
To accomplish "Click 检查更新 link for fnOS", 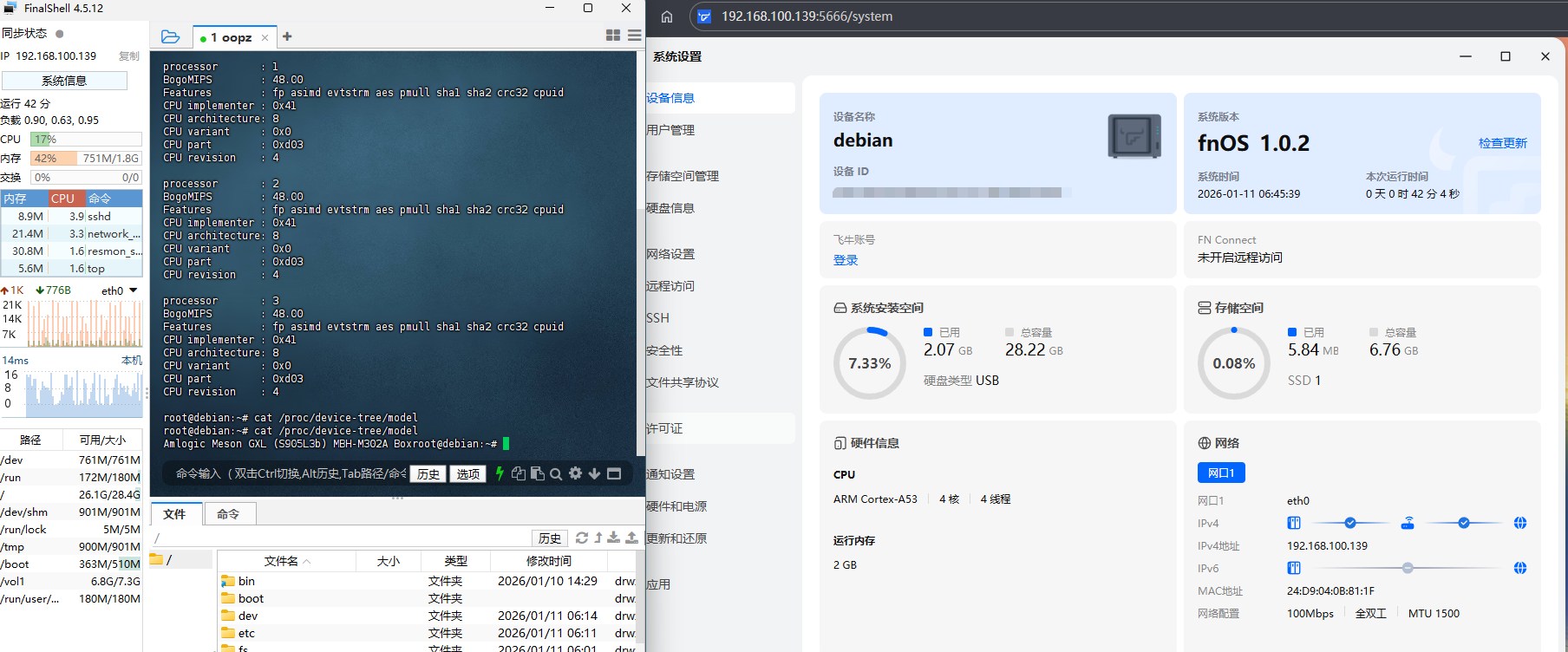I will pyautogui.click(x=1503, y=143).
